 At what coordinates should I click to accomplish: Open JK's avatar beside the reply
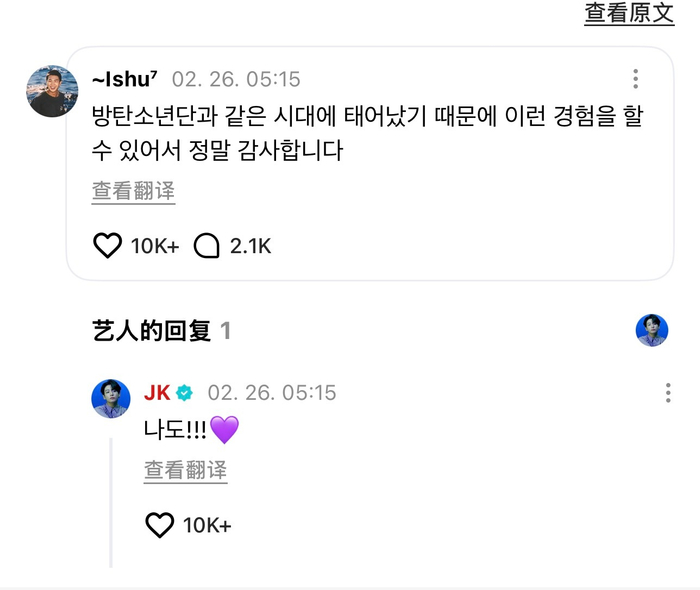[x=111, y=398]
